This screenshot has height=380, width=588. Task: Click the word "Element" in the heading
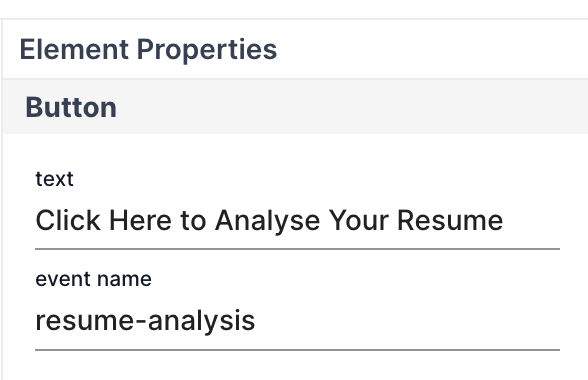click(x=74, y=50)
